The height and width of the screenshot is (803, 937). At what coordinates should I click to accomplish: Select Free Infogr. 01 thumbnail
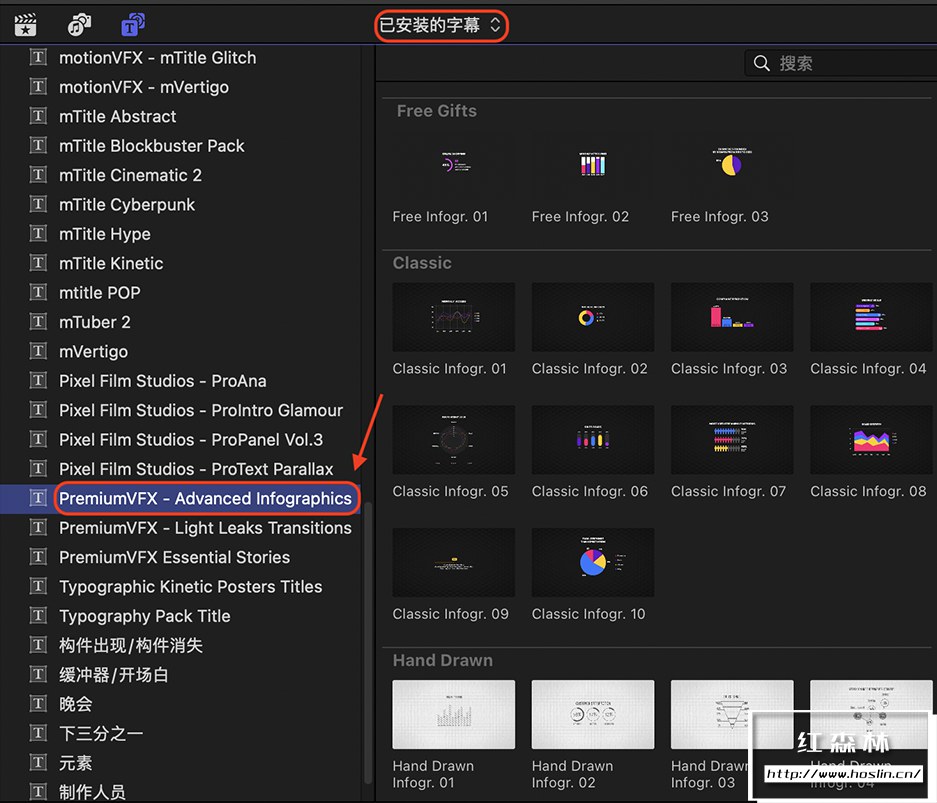(454, 164)
